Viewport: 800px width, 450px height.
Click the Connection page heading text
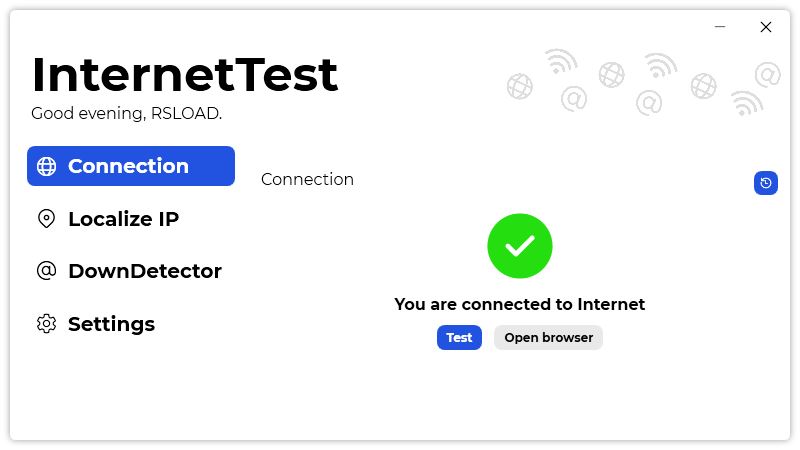coord(307,180)
